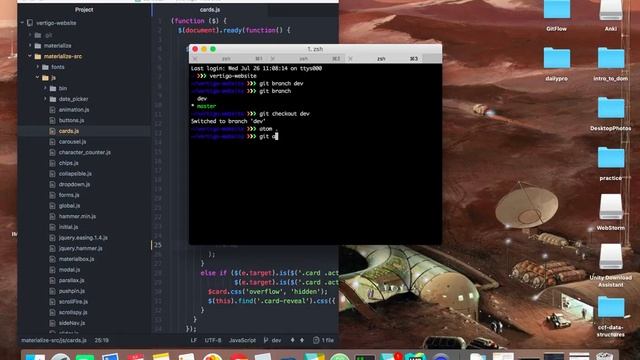Click the terminal prompt line 'git a'

234,136
